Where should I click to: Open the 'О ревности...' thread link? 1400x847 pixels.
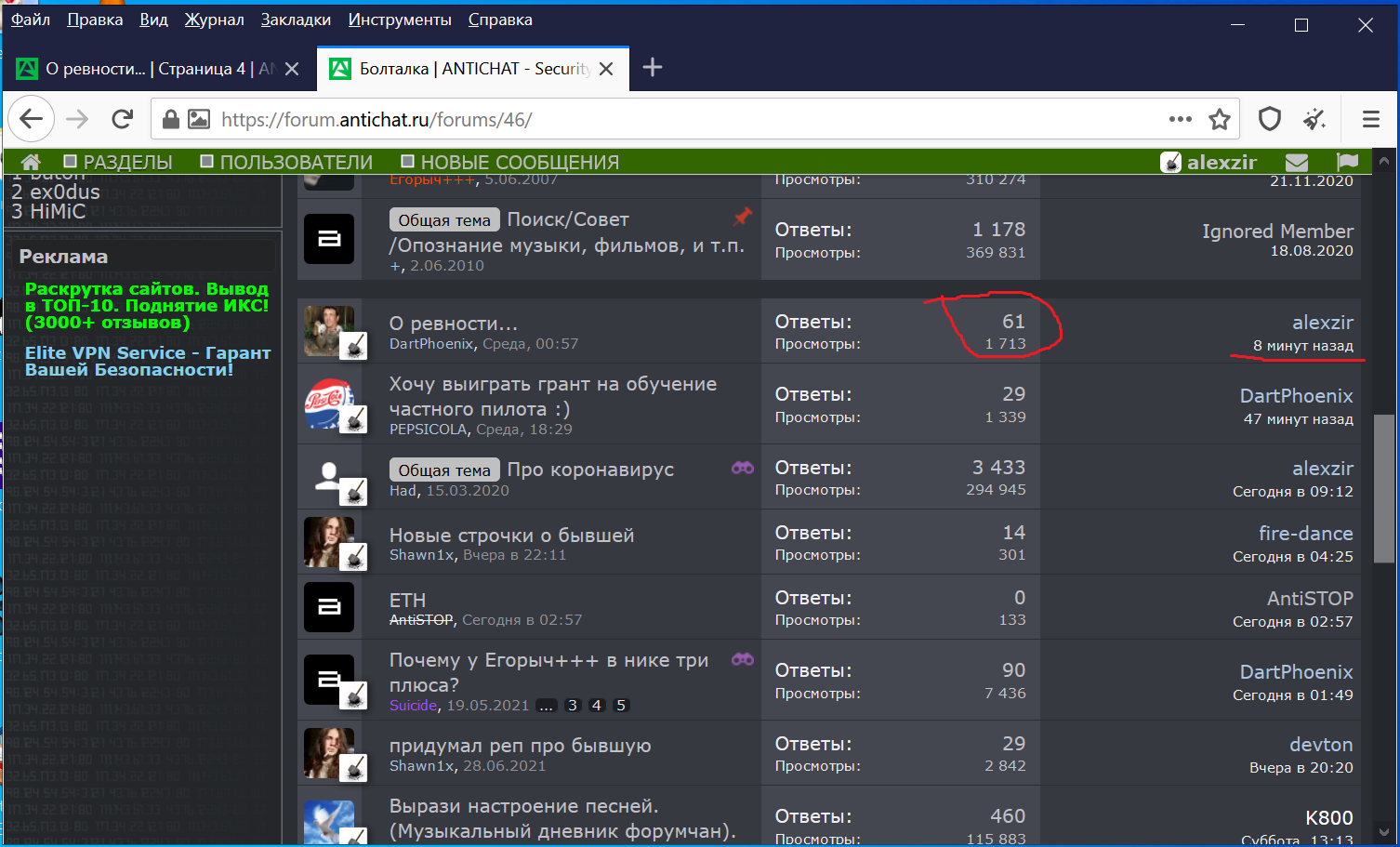pos(453,324)
